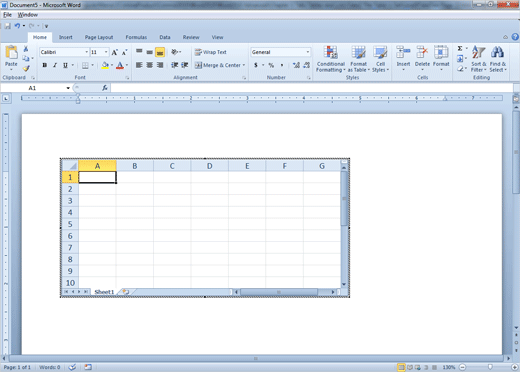520x372 pixels.
Task: Toggle Italic formatting
Action: click(x=55, y=65)
